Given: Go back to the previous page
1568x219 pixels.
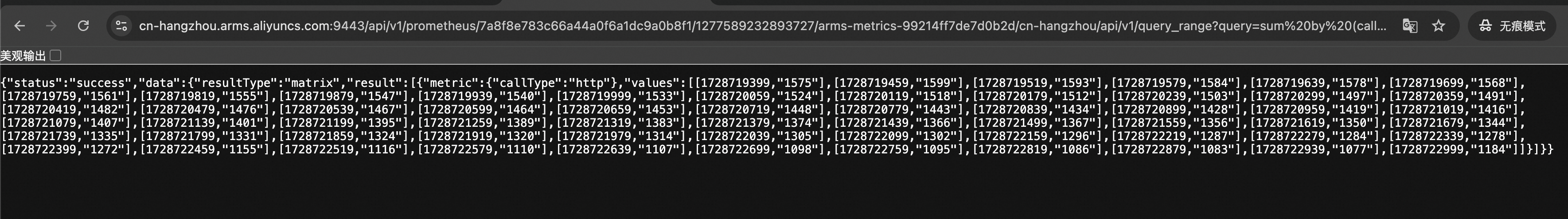Looking at the screenshot, I should click(x=20, y=26).
